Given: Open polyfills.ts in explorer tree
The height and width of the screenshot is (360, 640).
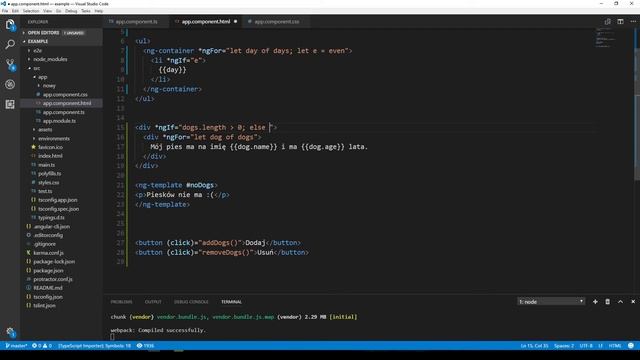Looking at the screenshot, I should [49, 173].
